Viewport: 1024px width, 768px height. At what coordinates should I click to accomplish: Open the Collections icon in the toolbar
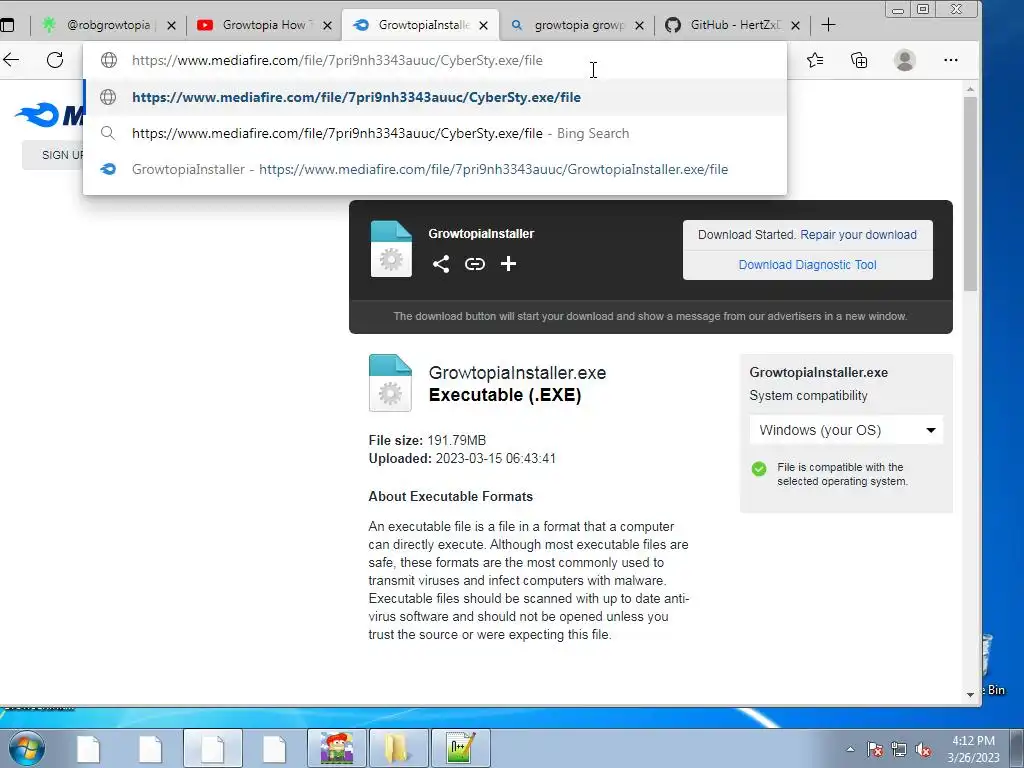tap(859, 60)
